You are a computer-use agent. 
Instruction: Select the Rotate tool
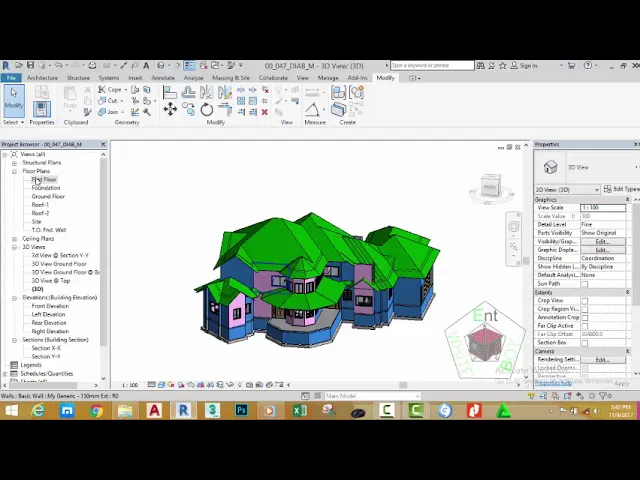pyautogui.click(x=207, y=109)
